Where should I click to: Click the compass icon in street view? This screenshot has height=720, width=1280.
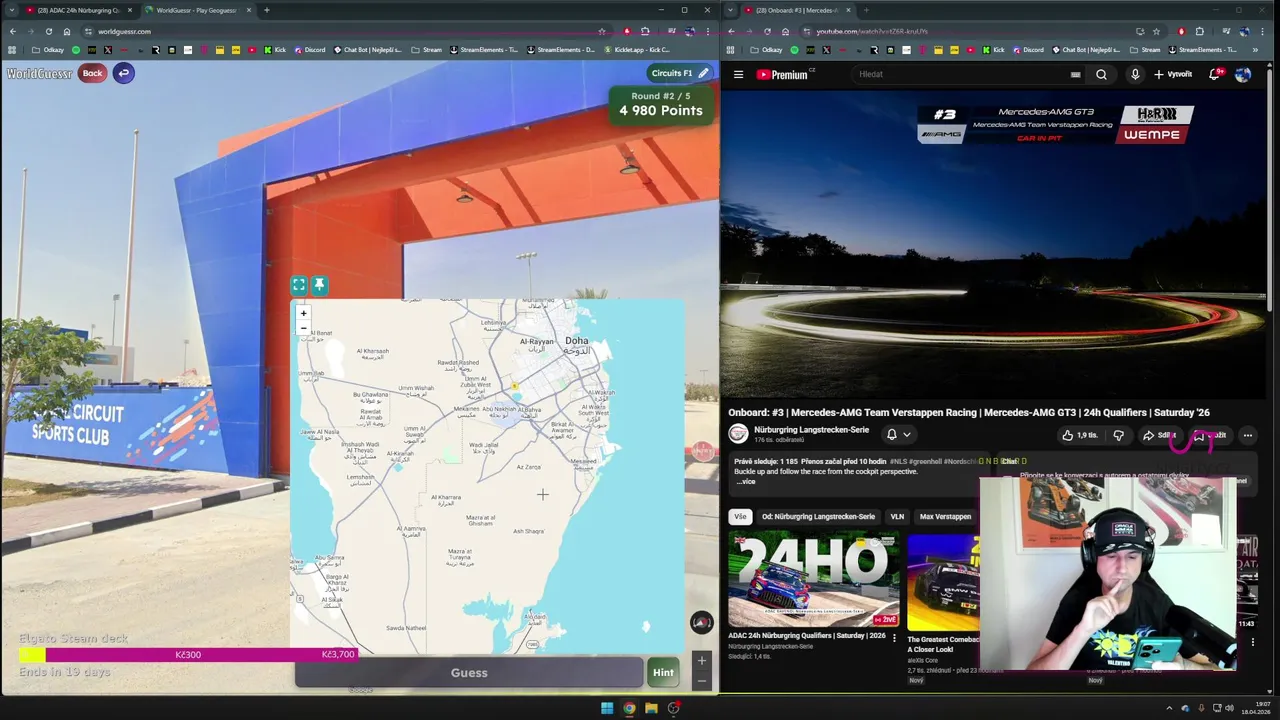point(701,622)
